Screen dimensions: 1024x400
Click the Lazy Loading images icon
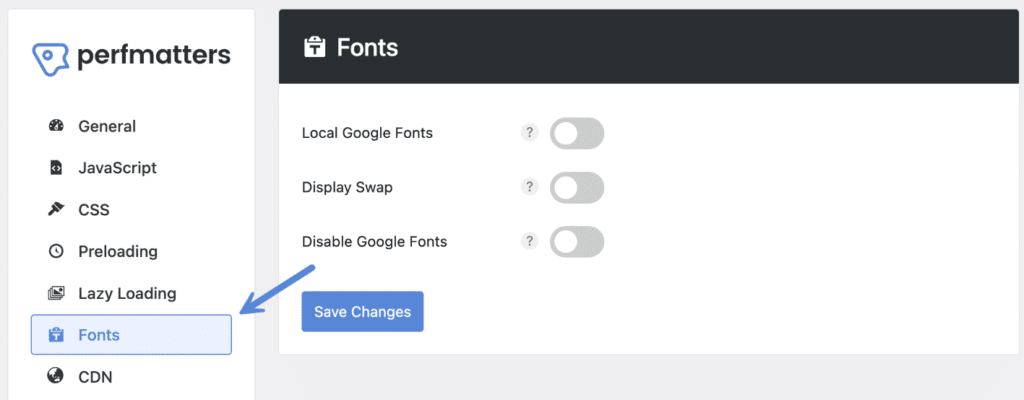[x=56, y=293]
